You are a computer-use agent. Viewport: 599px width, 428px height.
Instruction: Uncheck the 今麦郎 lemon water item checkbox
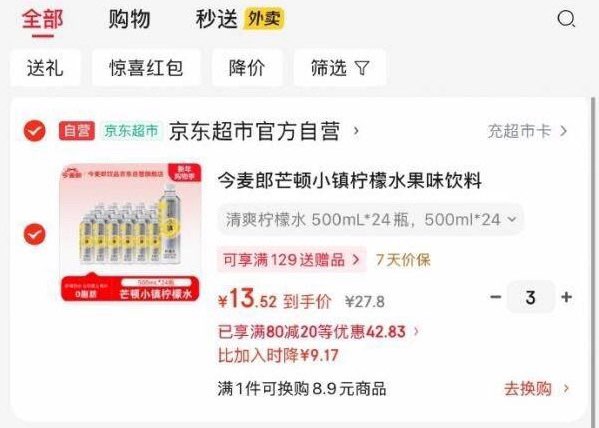click(x=34, y=234)
